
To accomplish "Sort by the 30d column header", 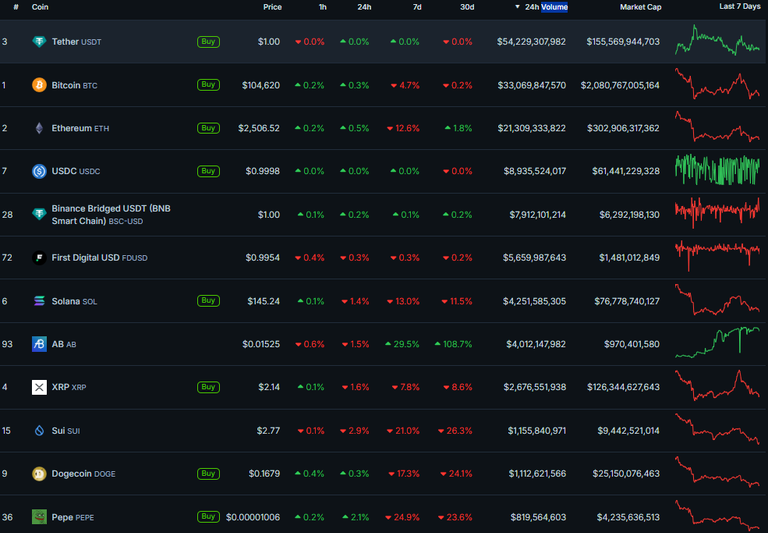I will pyautogui.click(x=467, y=7).
